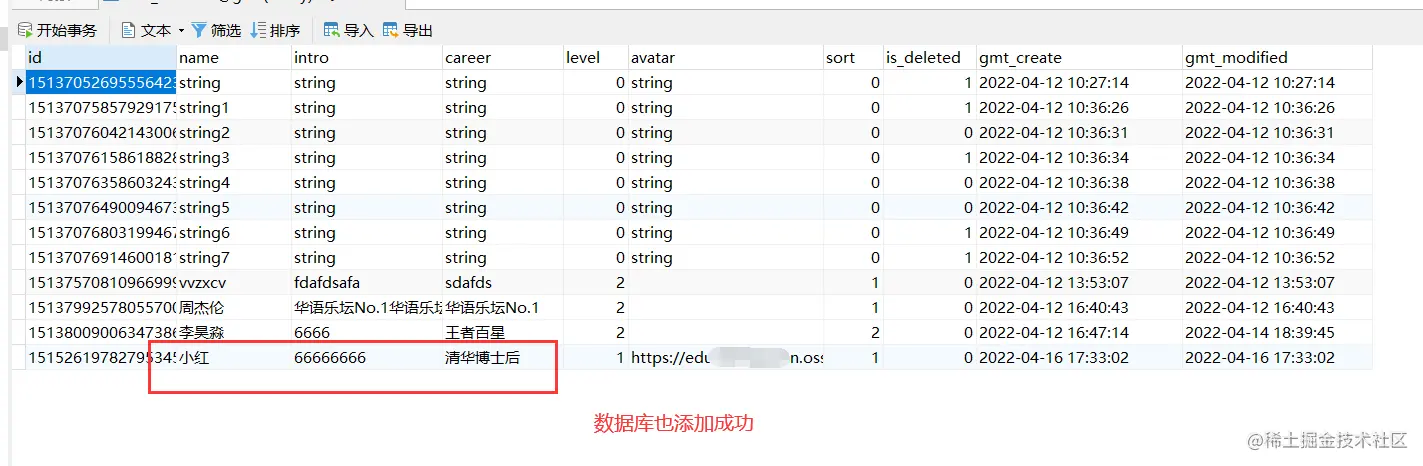Select the level column header
This screenshot has height=466, width=1423.
click(x=595, y=57)
